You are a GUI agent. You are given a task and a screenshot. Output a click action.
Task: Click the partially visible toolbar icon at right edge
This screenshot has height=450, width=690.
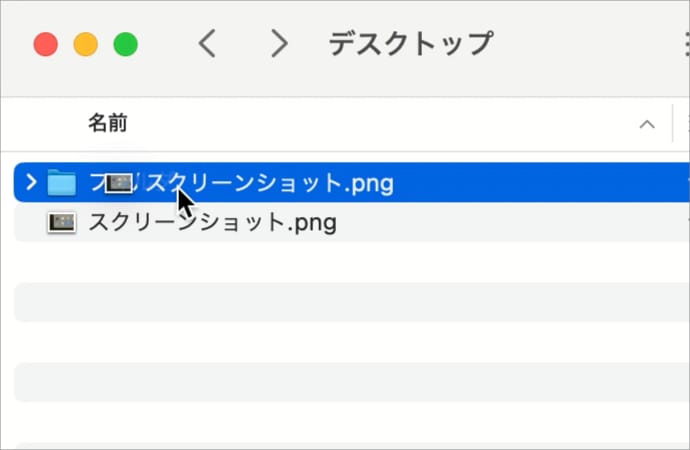[684, 44]
